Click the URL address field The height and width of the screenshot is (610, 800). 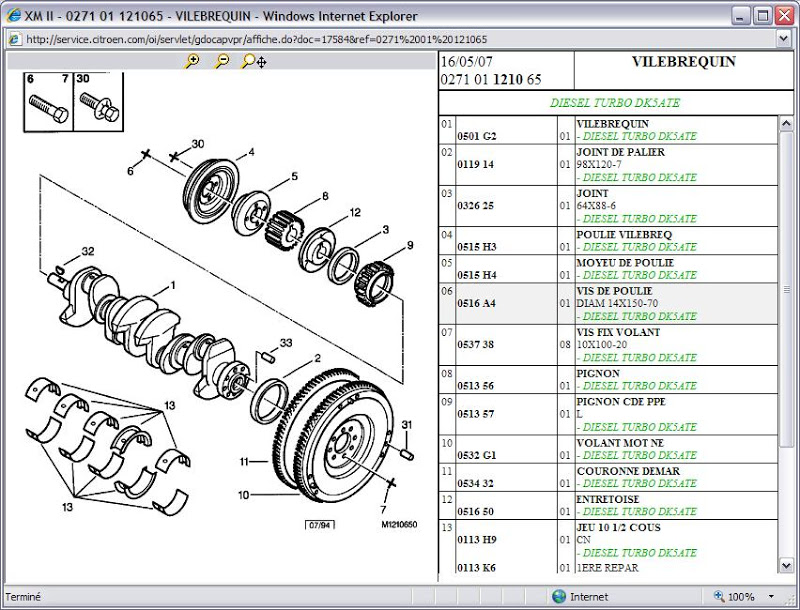point(398,39)
